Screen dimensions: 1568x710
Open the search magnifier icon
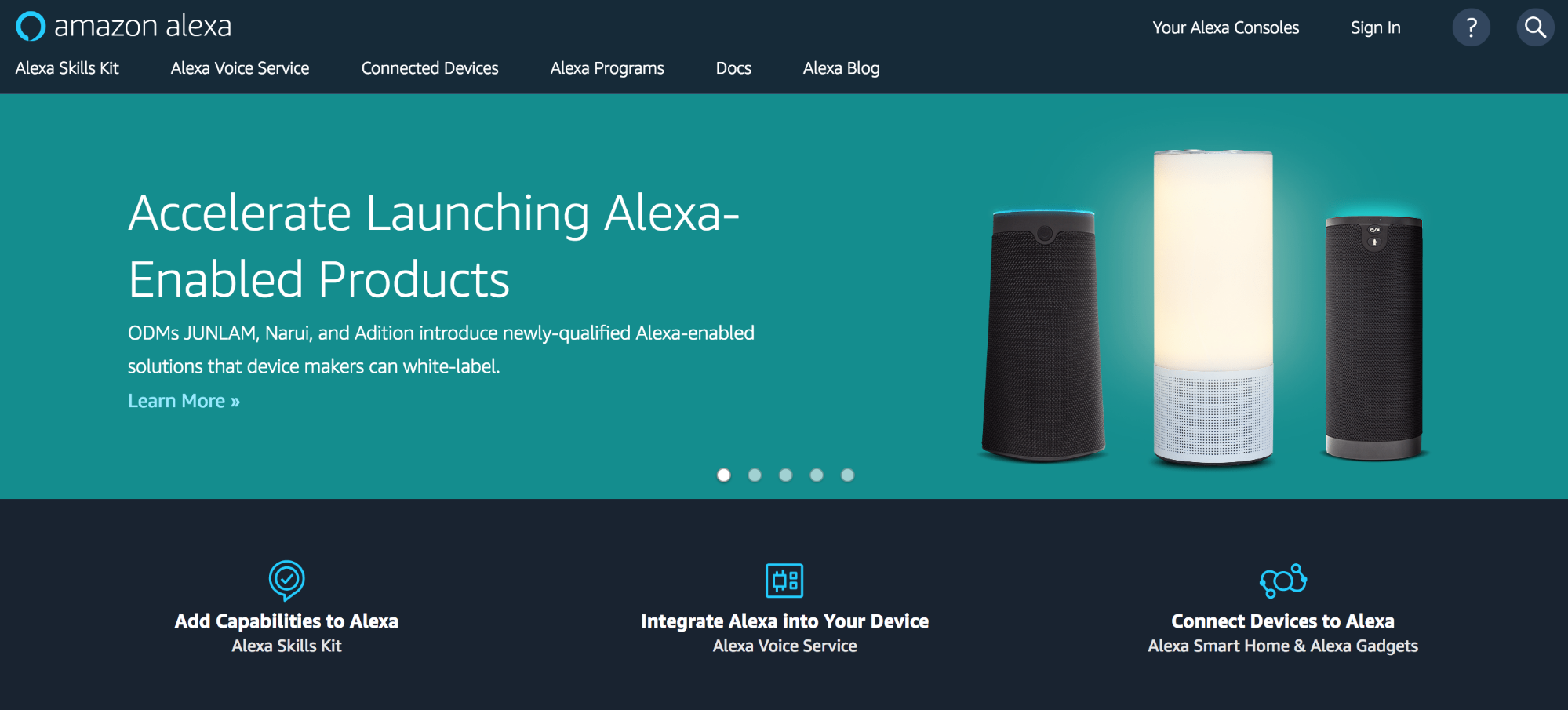point(1535,27)
